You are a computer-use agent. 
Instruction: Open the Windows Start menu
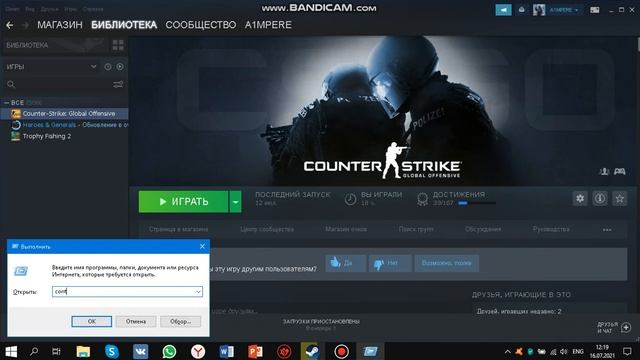click(x=11, y=351)
